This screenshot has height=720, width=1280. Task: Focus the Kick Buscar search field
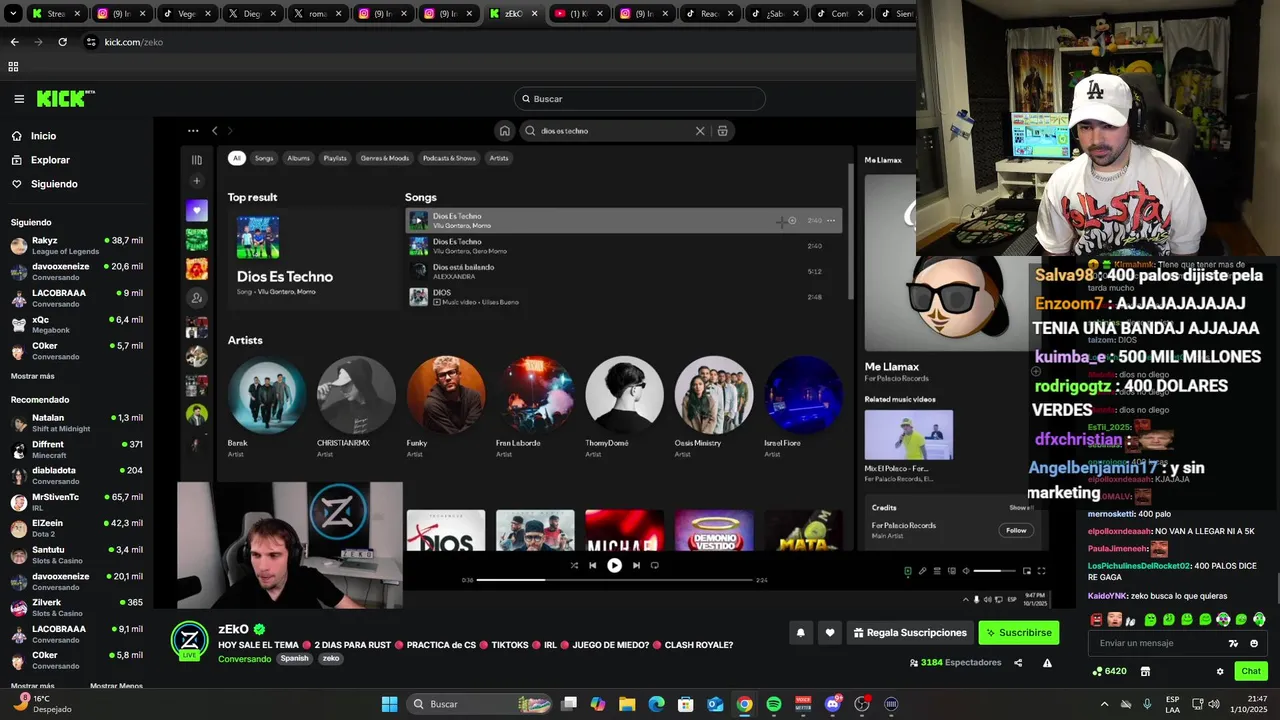tap(640, 99)
